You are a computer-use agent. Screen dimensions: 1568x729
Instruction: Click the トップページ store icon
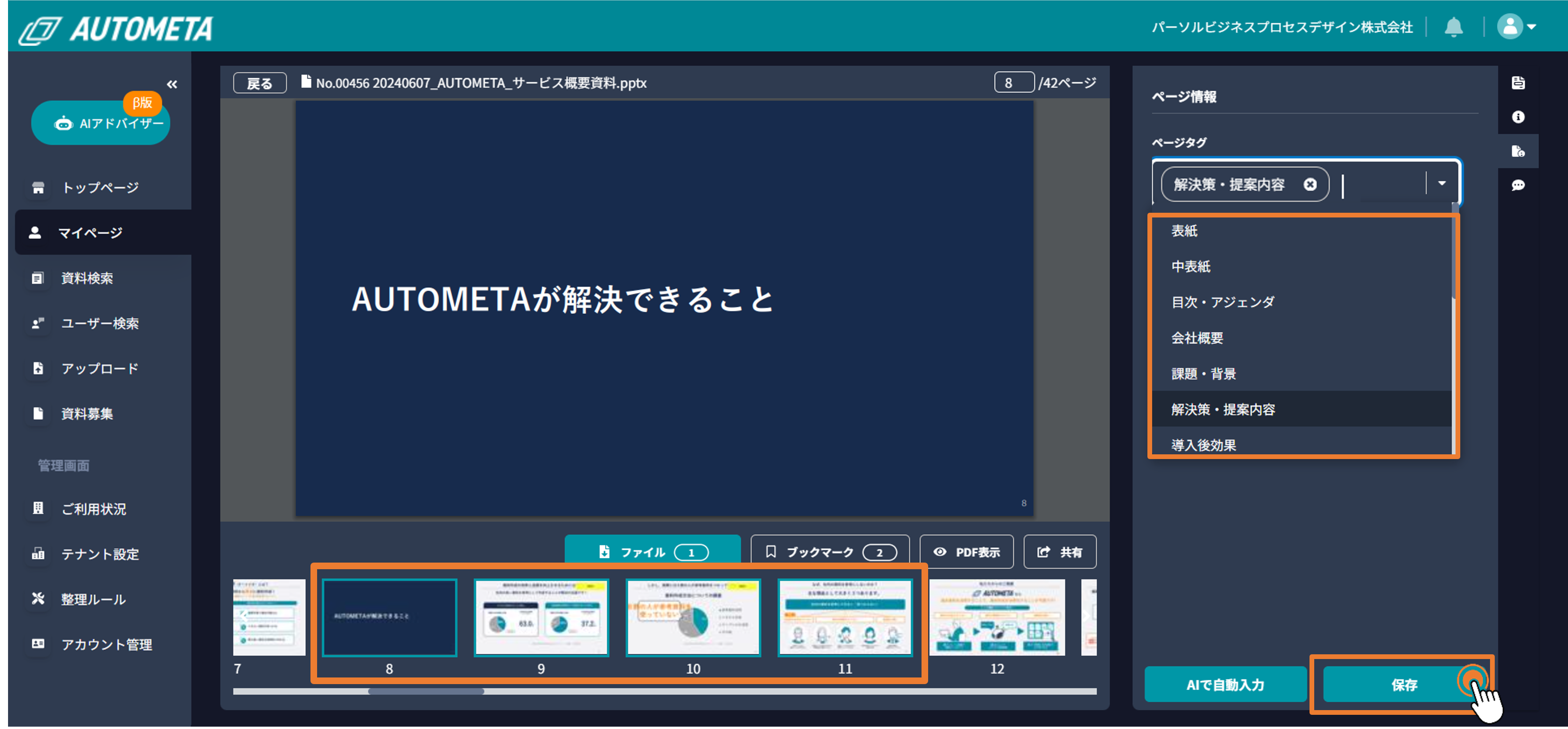[x=38, y=188]
